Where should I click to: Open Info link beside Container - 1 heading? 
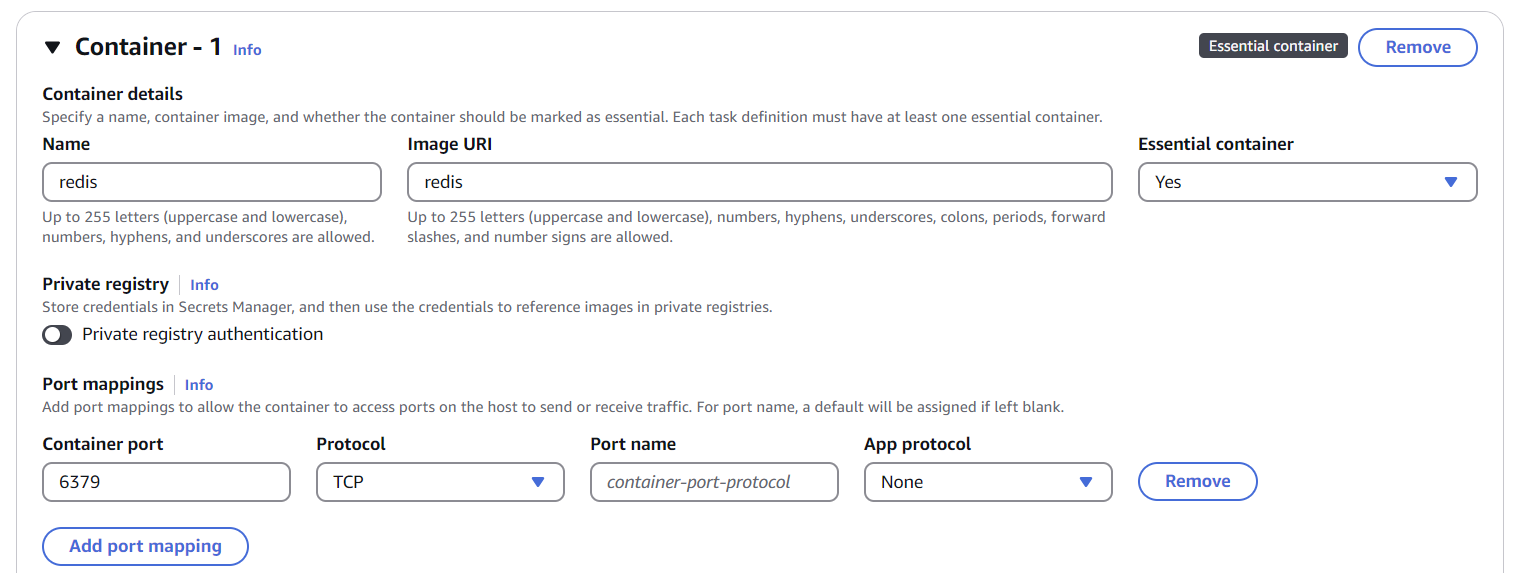pyautogui.click(x=247, y=49)
